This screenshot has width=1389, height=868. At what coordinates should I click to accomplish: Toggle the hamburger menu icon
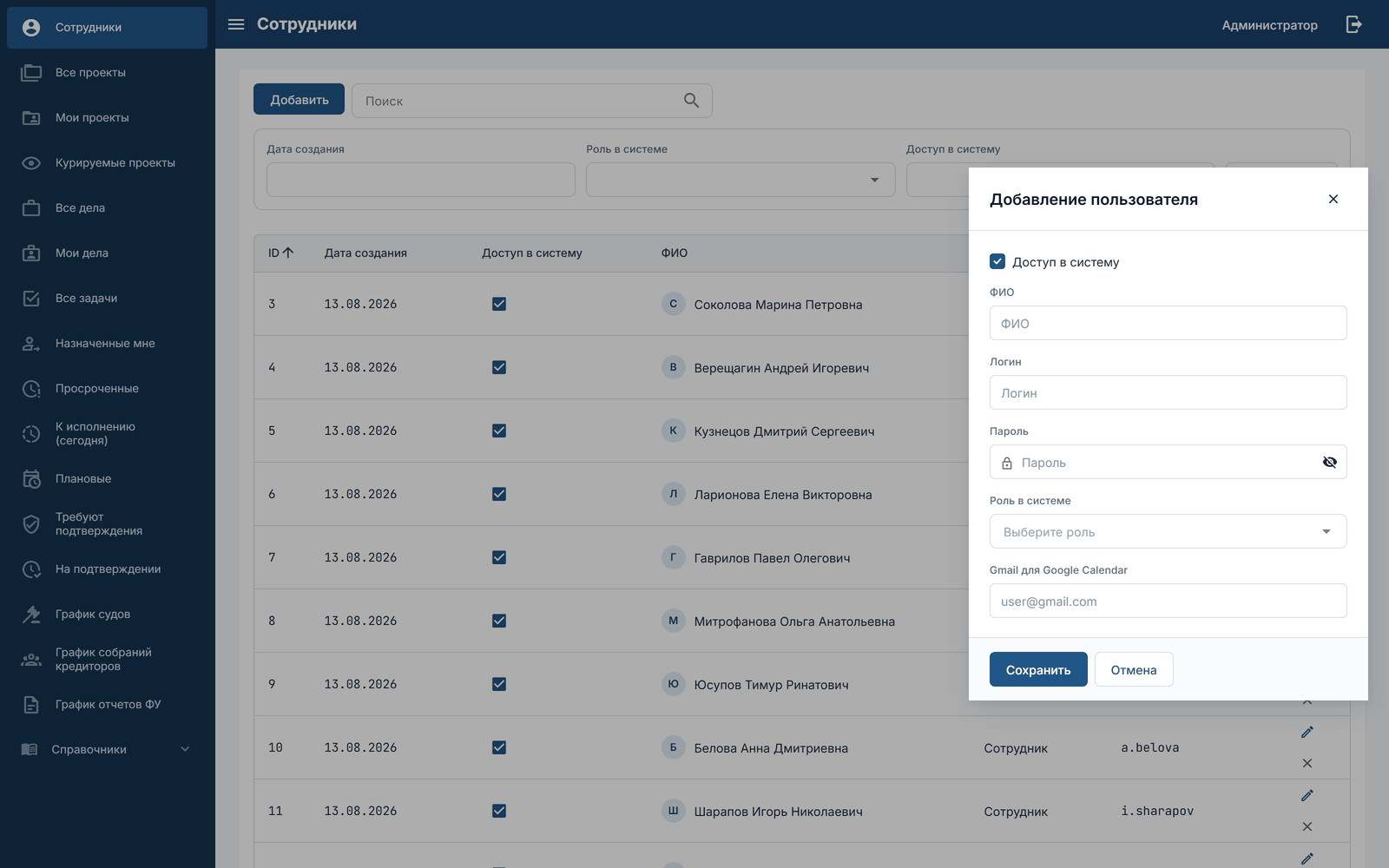coord(236,24)
